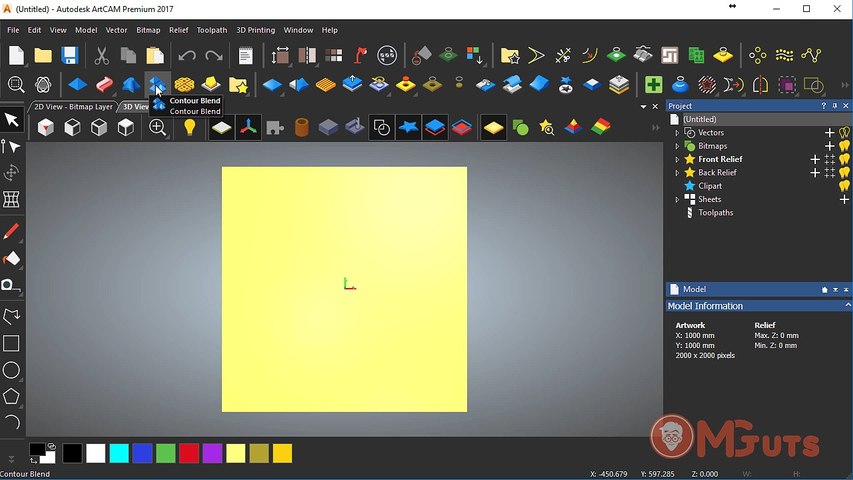853x480 pixels.
Task: Expand the Back Relief tree node
Action: 677,173
